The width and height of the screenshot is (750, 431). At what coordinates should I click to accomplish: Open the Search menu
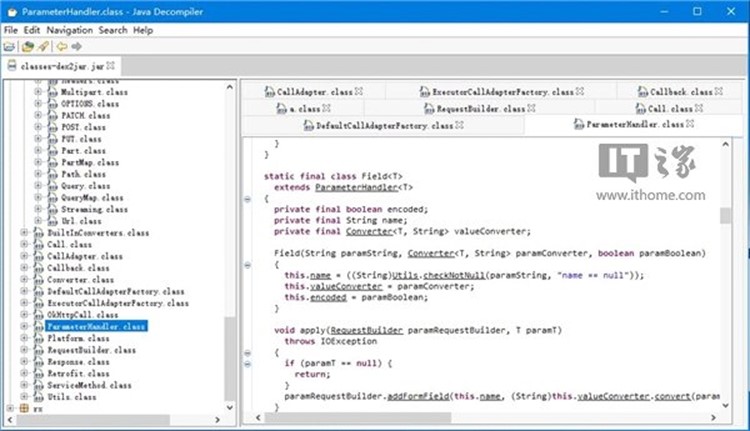(112, 30)
